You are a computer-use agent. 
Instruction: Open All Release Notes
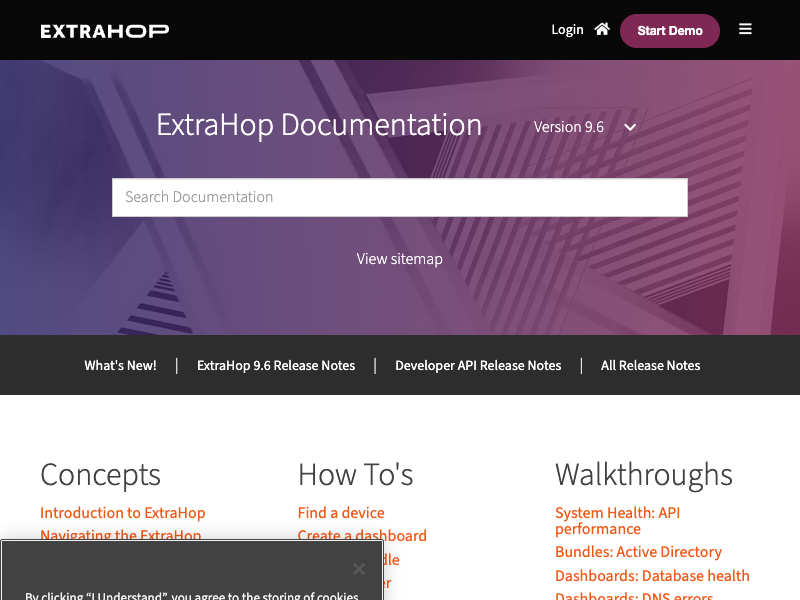(650, 365)
